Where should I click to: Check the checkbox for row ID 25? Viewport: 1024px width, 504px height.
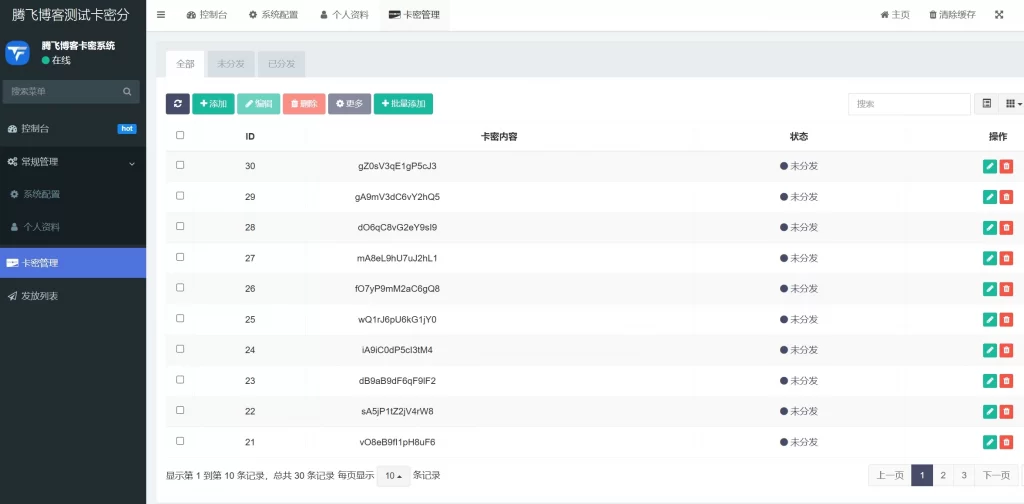tap(180, 319)
